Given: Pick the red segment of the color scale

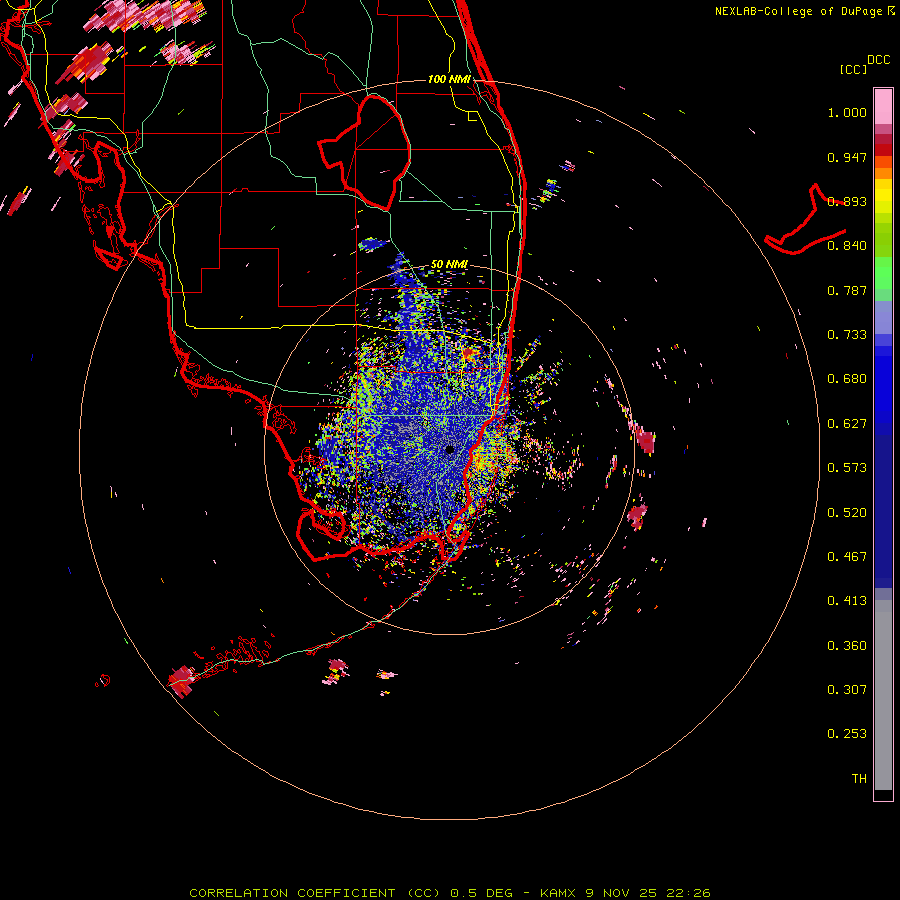Looking at the screenshot, I should (x=883, y=150).
